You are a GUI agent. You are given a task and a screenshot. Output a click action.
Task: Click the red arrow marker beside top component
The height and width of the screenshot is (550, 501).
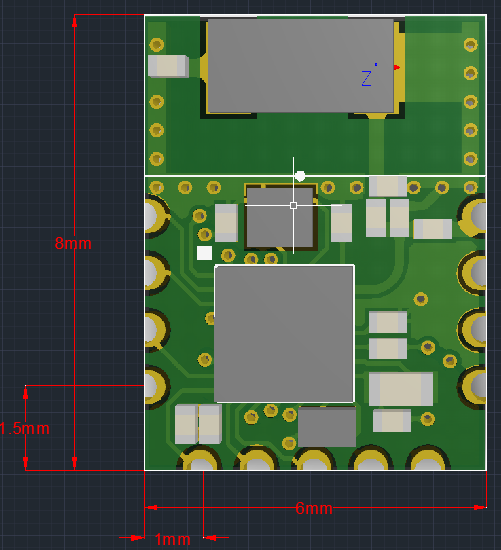[397, 67]
